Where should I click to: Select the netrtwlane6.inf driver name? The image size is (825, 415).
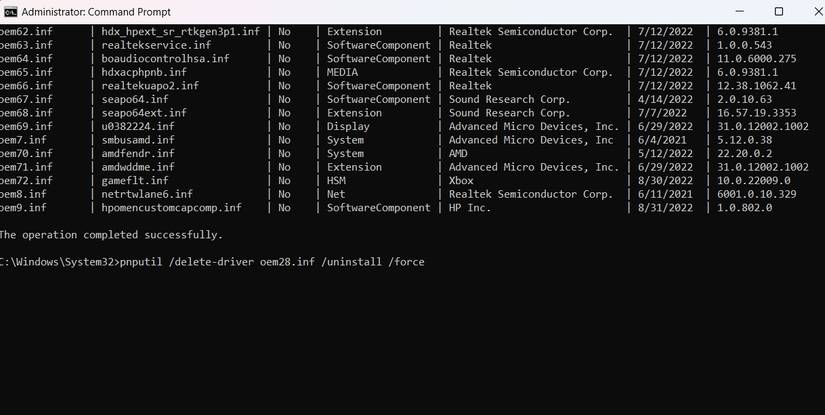(x=147, y=194)
